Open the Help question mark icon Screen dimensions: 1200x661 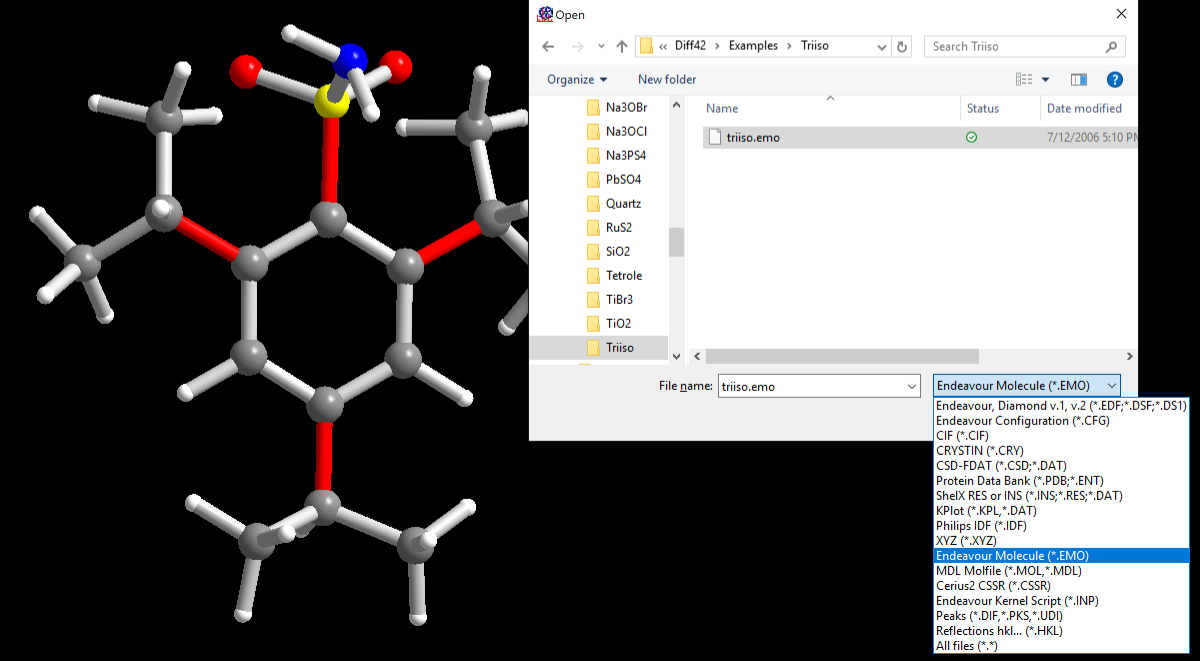[x=1115, y=80]
